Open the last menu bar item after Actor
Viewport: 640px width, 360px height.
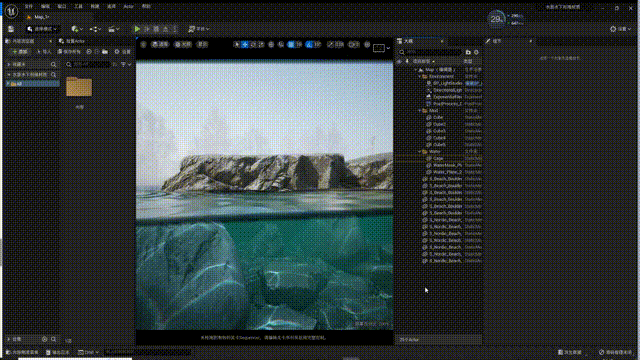point(146,7)
